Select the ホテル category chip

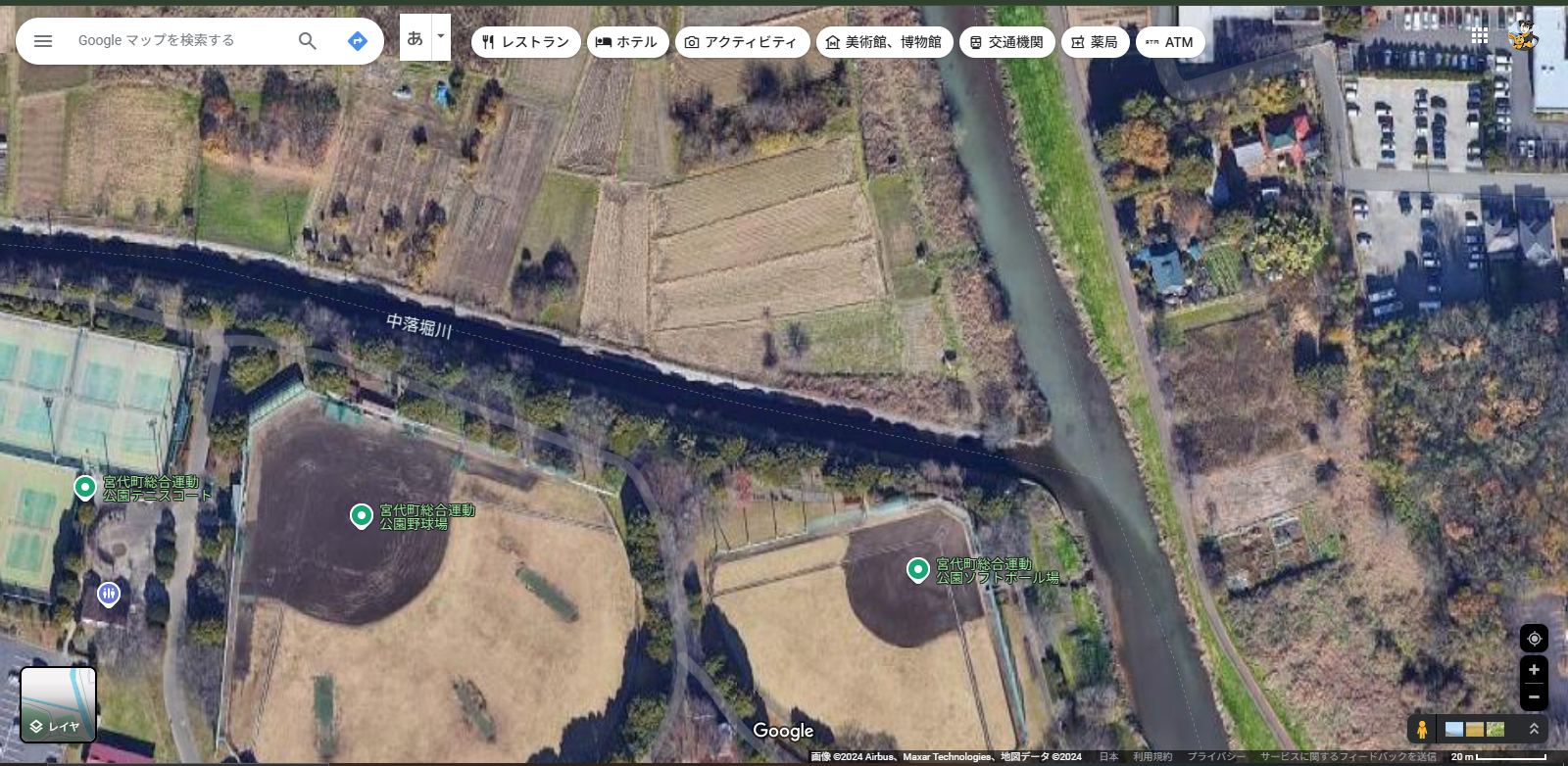pos(628,42)
